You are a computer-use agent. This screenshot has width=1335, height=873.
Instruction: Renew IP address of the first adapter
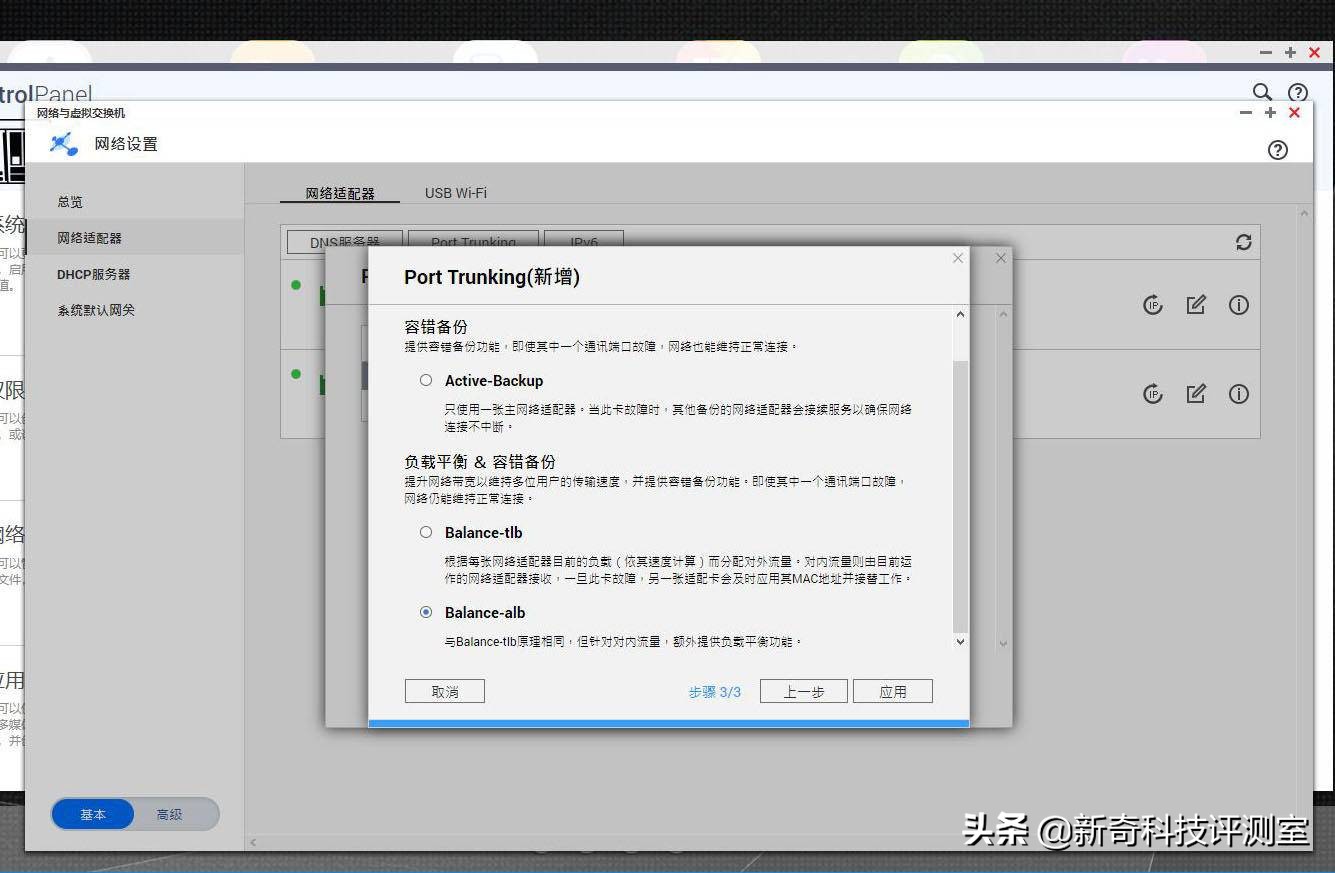[1153, 305]
